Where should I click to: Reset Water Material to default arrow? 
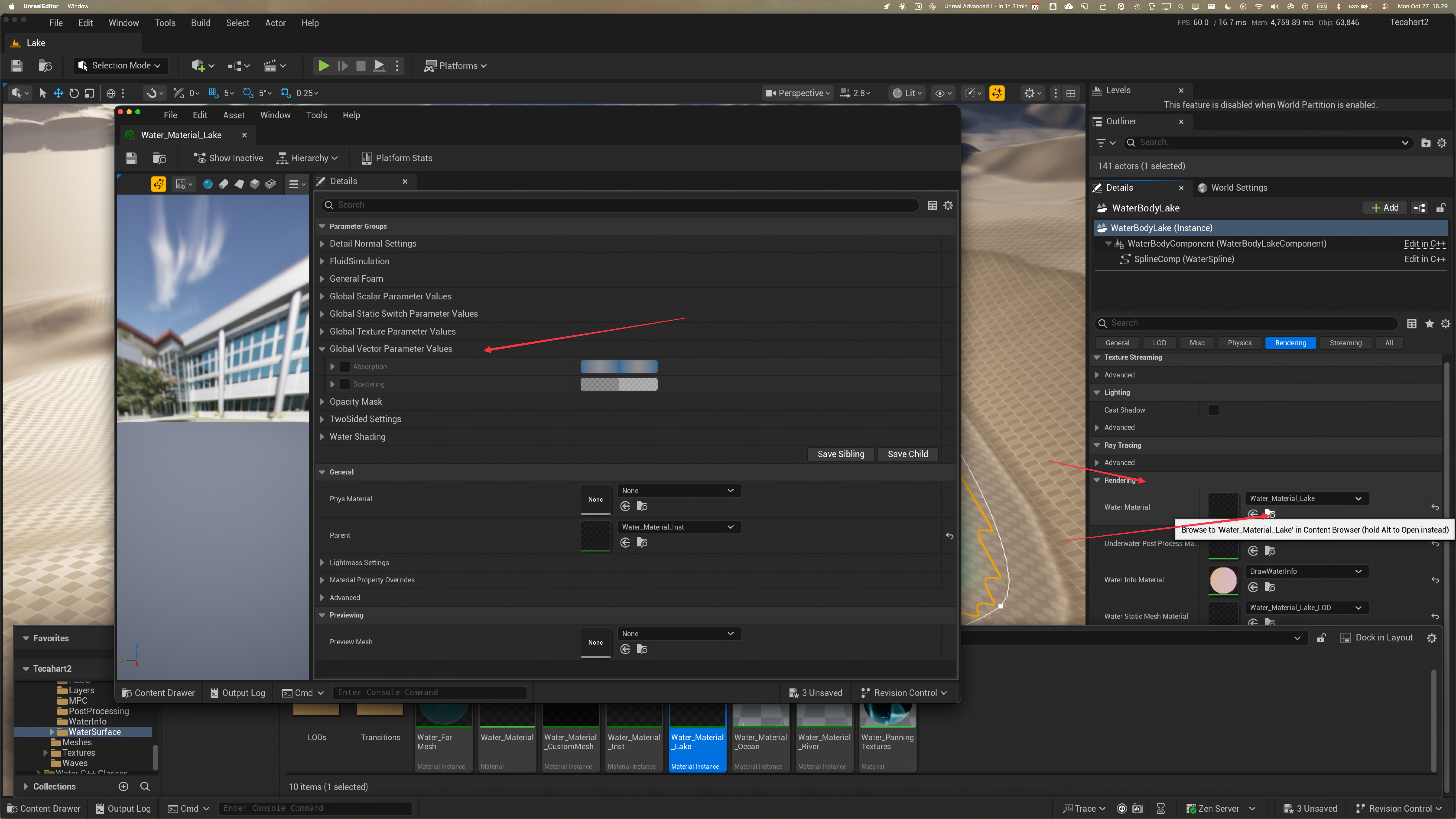[1435, 508]
